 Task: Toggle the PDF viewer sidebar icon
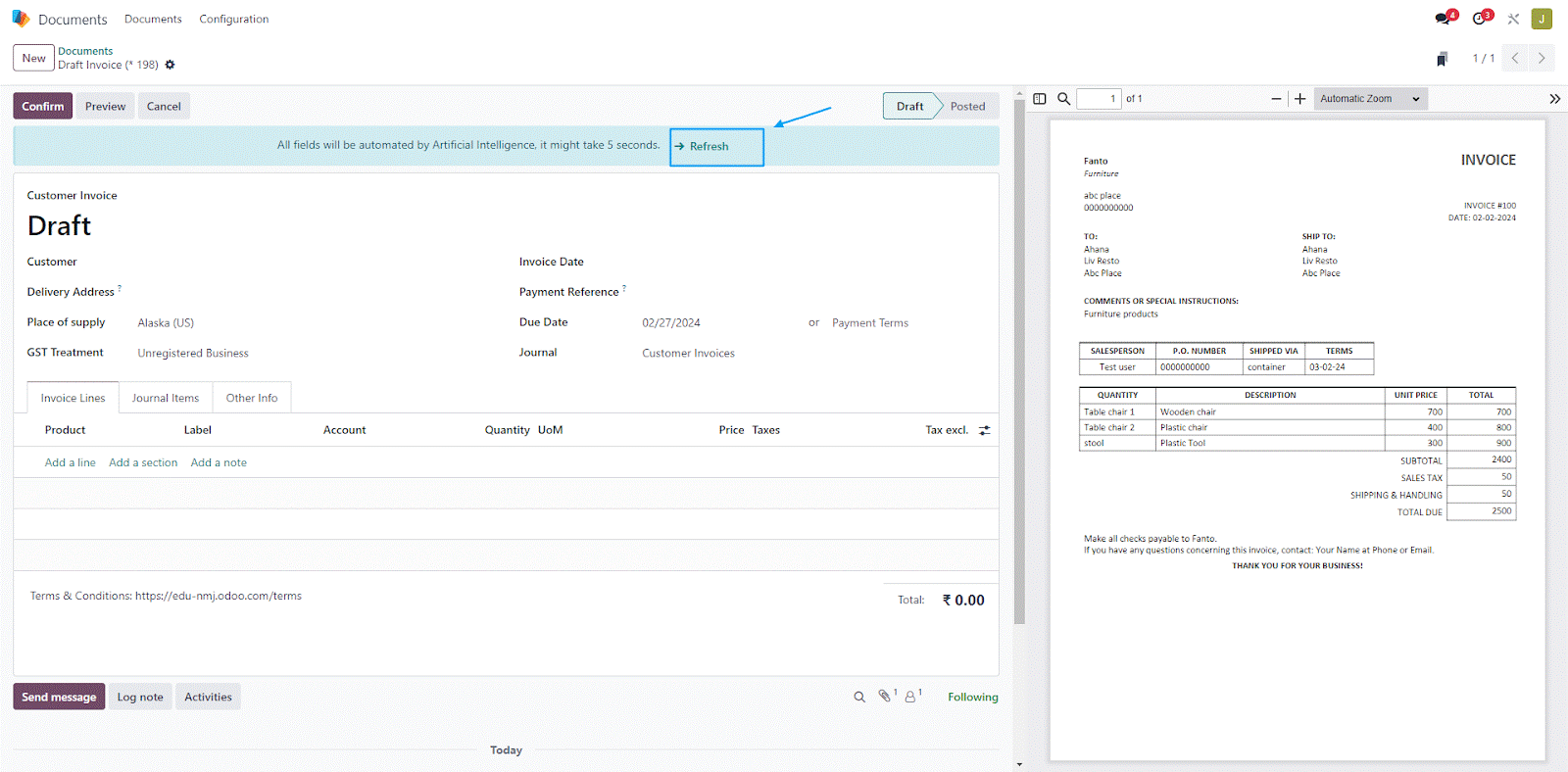[x=1040, y=99]
